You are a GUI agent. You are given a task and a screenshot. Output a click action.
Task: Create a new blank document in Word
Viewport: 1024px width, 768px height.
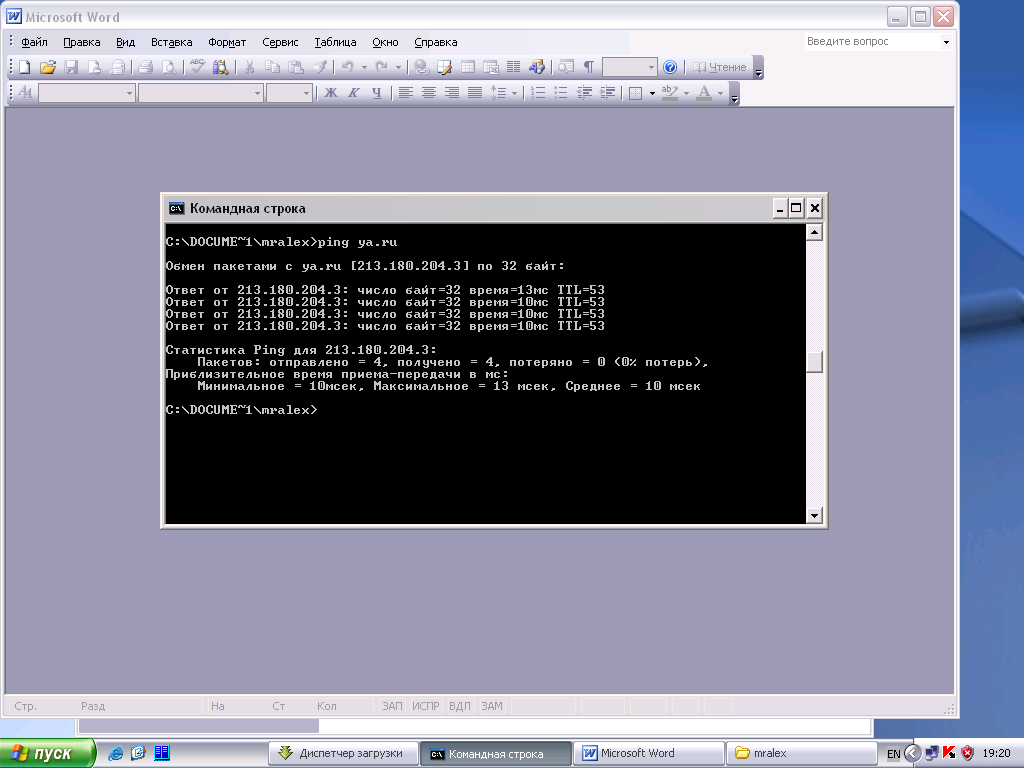(x=25, y=67)
